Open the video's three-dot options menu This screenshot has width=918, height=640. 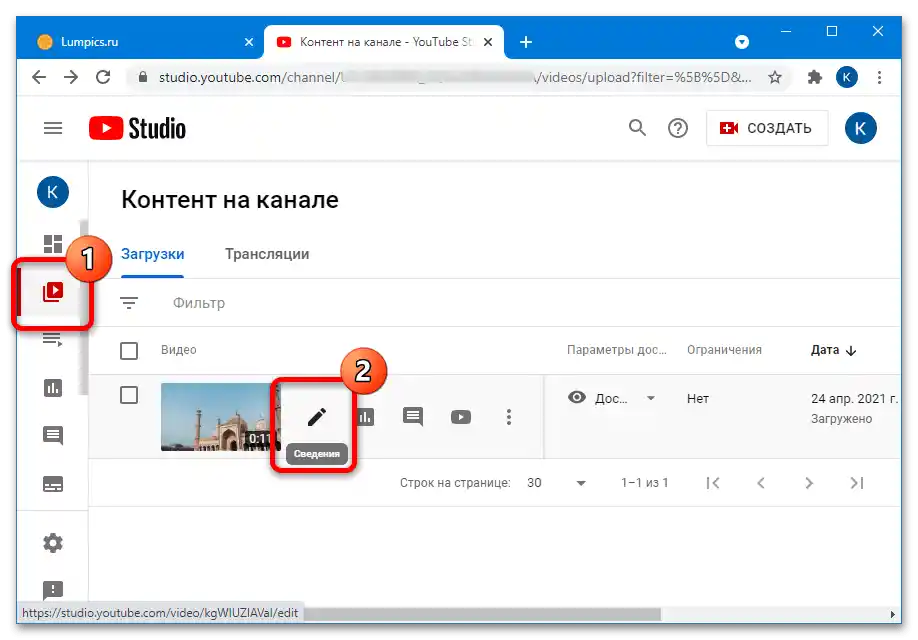click(x=509, y=417)
